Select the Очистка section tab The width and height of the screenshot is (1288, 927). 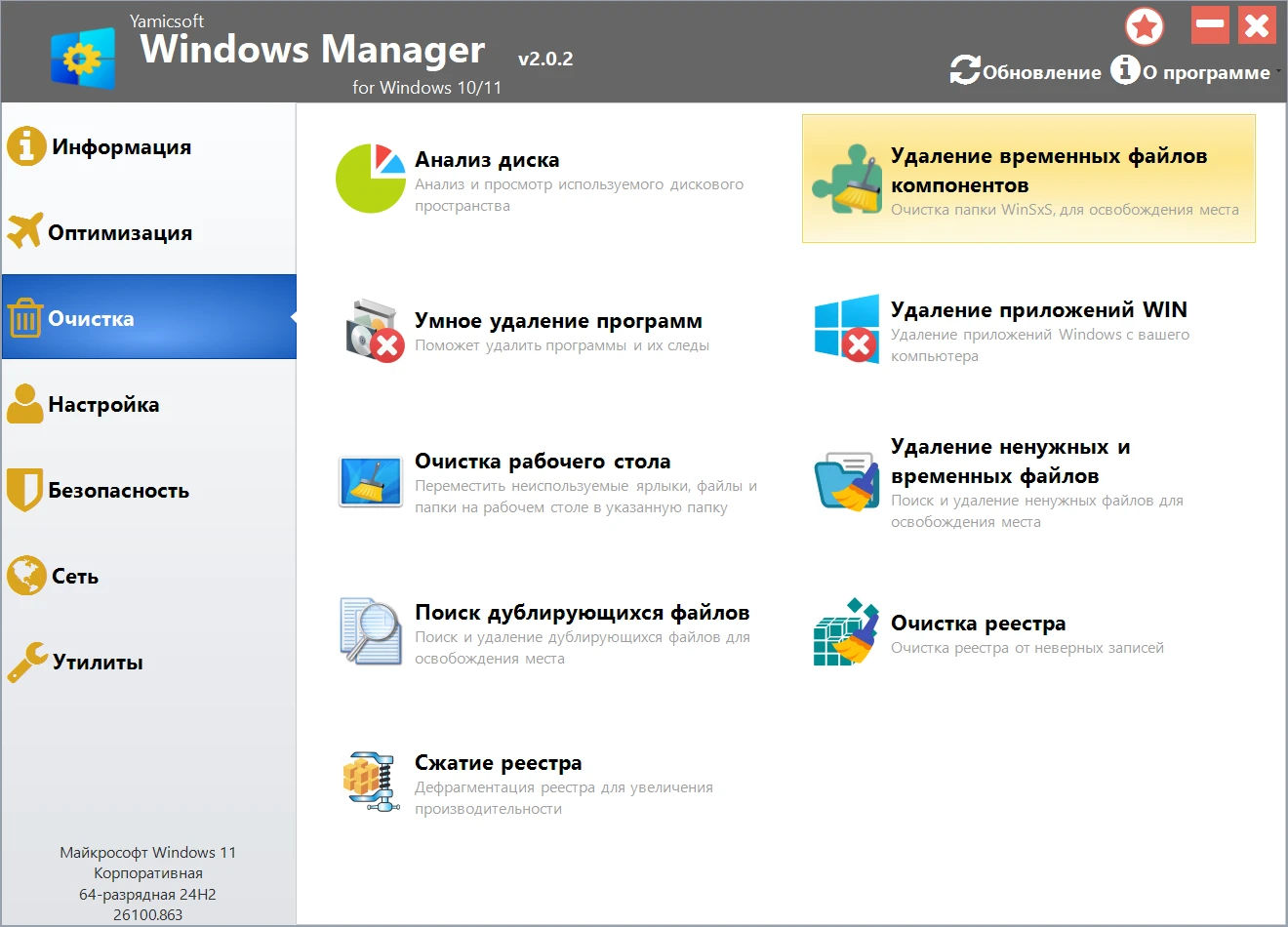148,317
